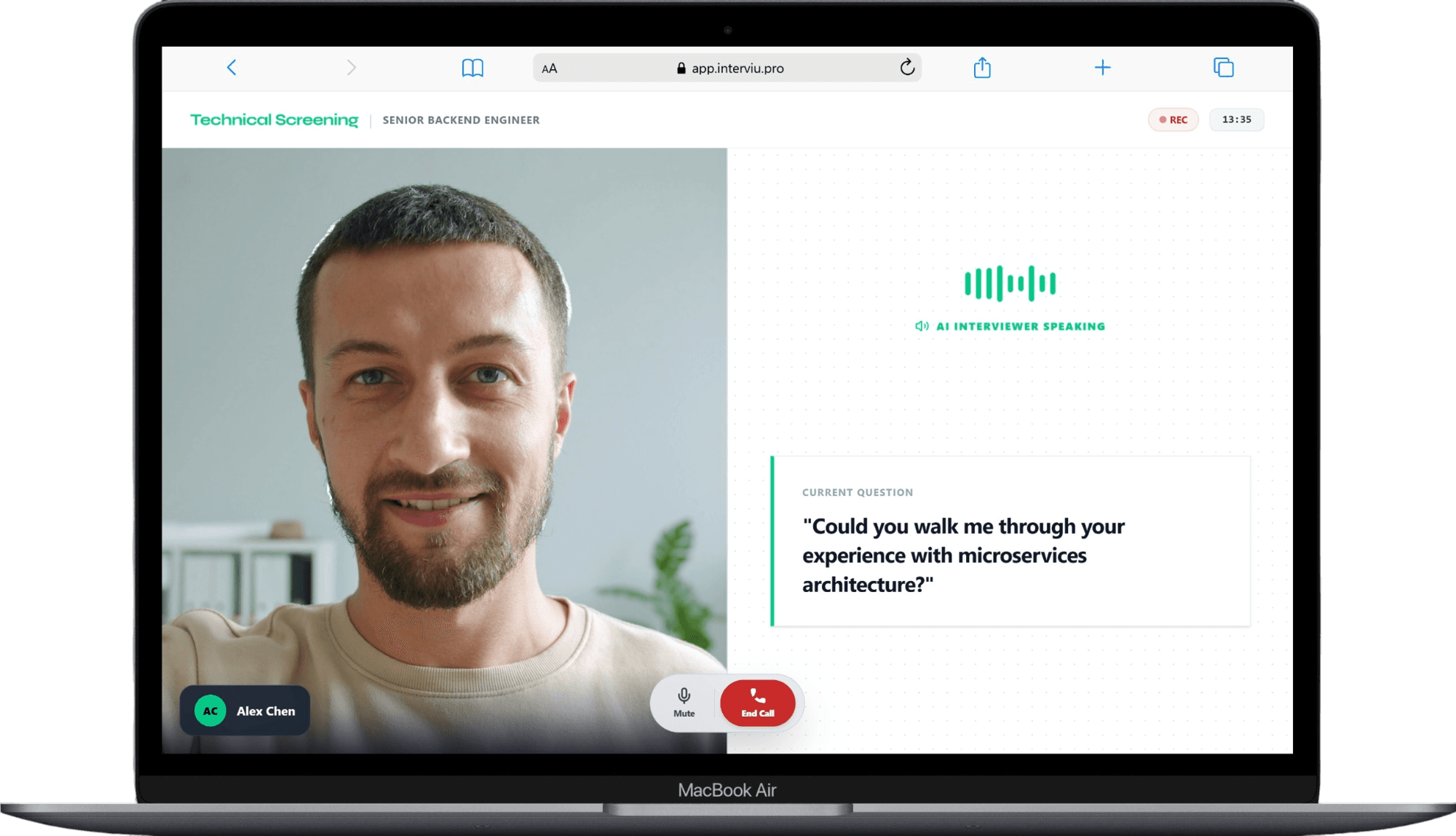
Task: Click the REC recording indicator
Action: point(1174,119)
